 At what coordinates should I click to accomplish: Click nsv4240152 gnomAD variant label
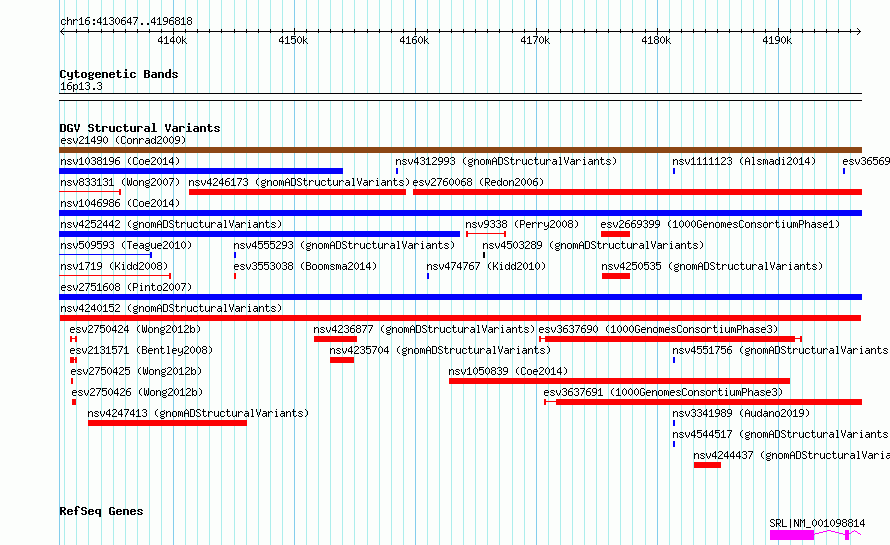[171, 308]
